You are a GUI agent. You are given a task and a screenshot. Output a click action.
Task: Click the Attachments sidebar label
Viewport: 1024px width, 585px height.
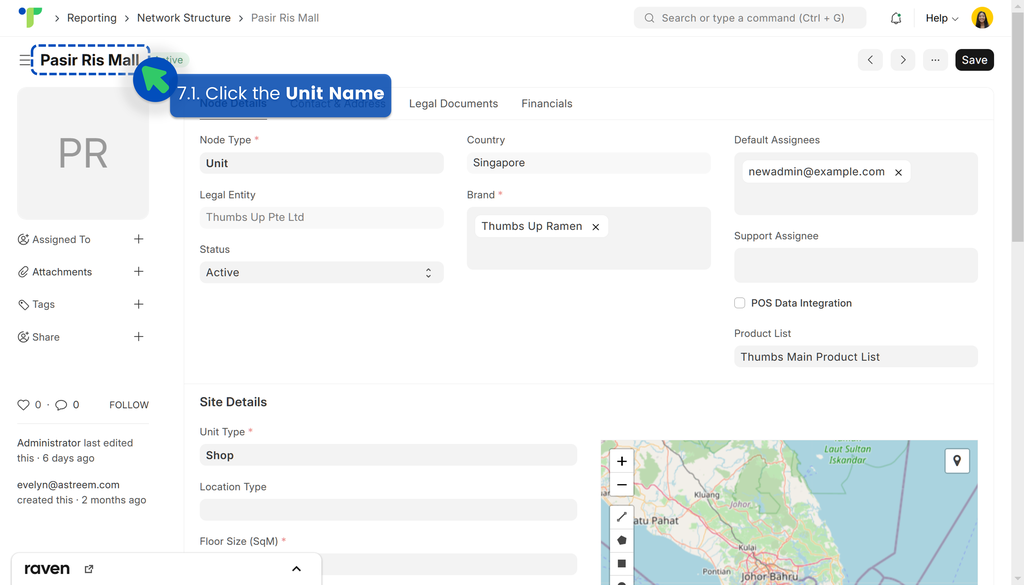(62, 272)
